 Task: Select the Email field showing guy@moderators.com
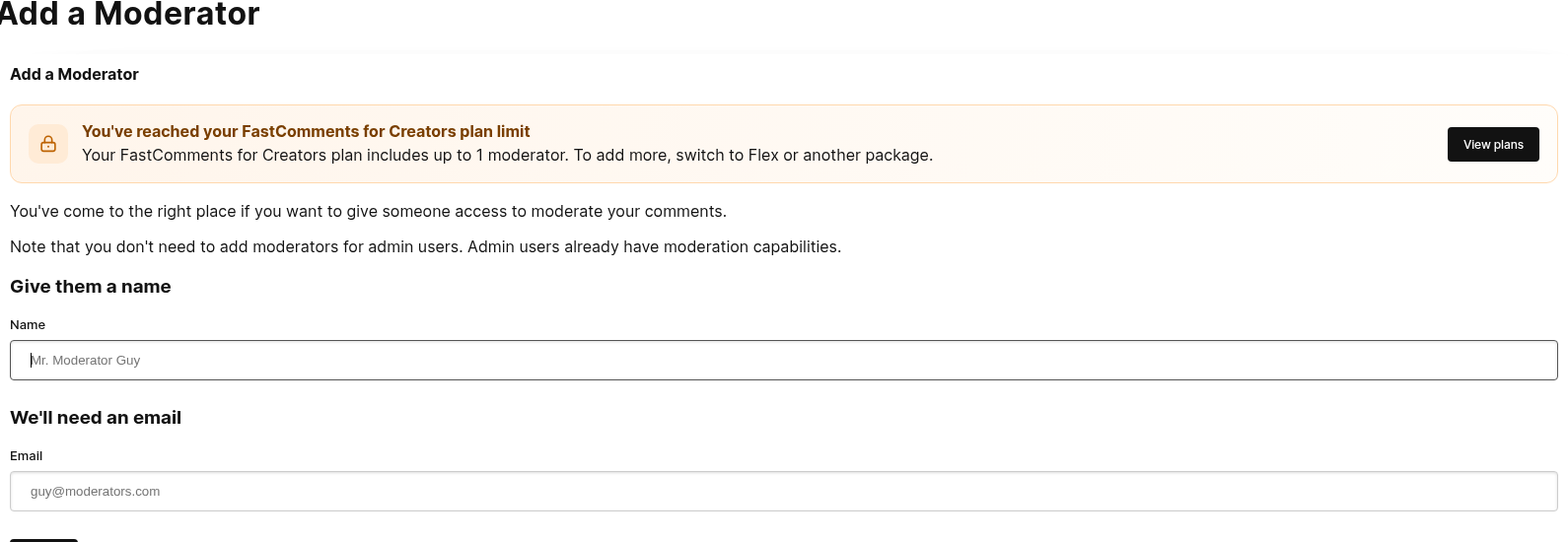[x=784, y=491]
